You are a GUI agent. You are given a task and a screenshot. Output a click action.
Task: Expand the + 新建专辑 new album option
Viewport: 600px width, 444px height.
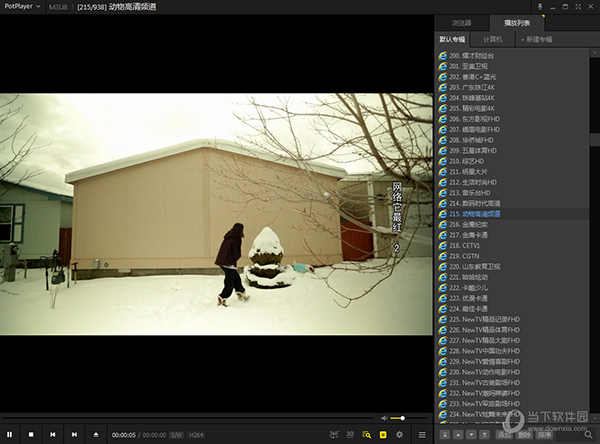pos(536,39)
